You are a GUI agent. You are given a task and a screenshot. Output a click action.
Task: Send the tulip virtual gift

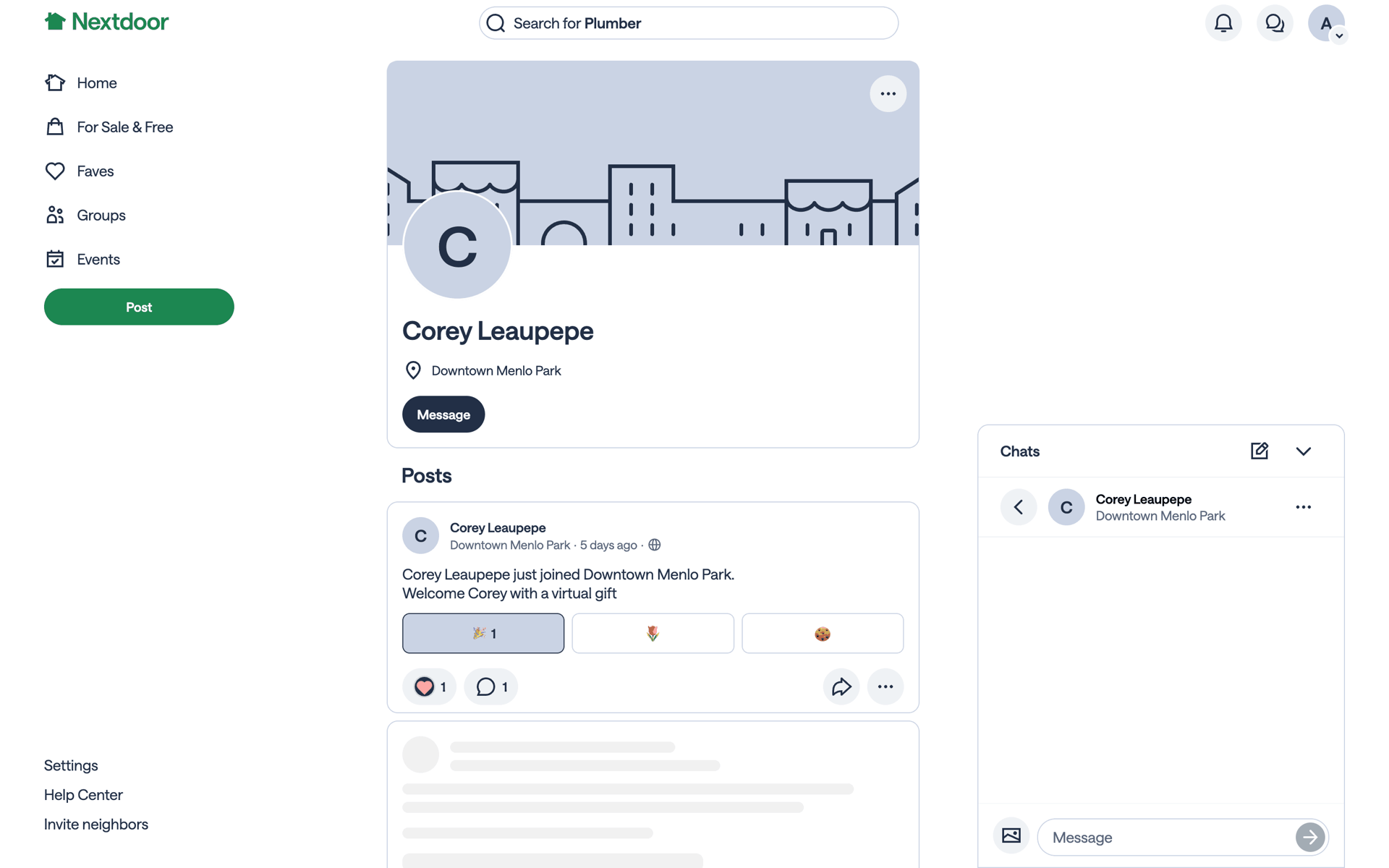coord(653,634)
